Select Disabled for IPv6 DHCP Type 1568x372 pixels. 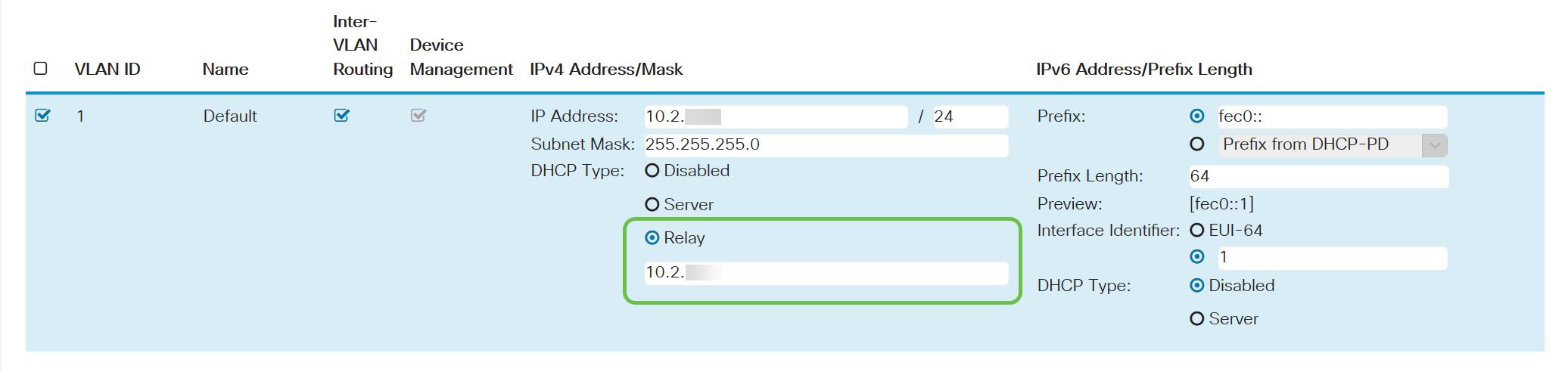tap(1197, 286)
